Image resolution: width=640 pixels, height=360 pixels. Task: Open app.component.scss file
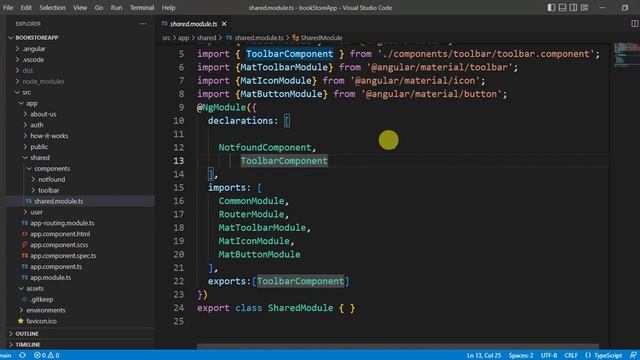tap(59, 245)
